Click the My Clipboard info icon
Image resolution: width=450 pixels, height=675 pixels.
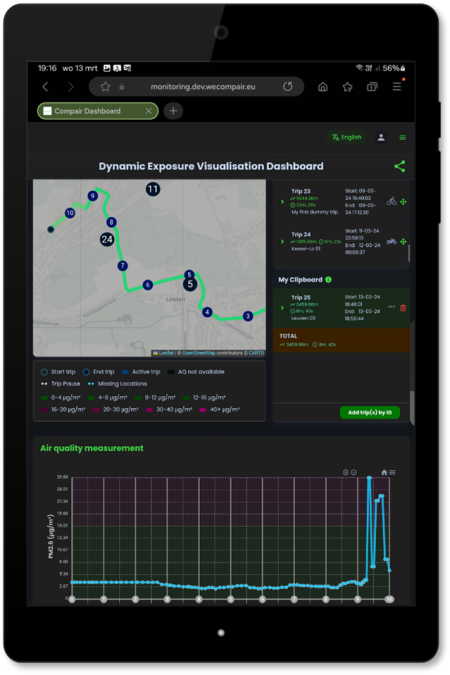(x=329, y=279)
